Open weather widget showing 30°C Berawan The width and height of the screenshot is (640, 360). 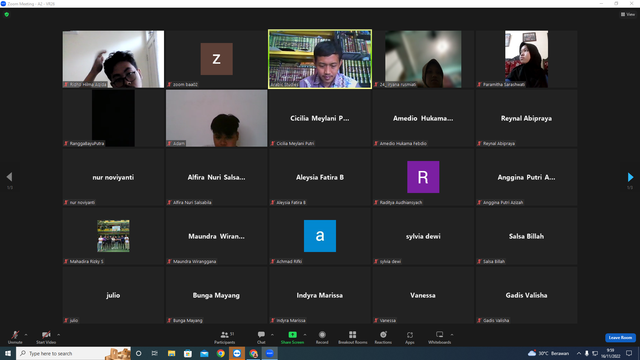548,353
